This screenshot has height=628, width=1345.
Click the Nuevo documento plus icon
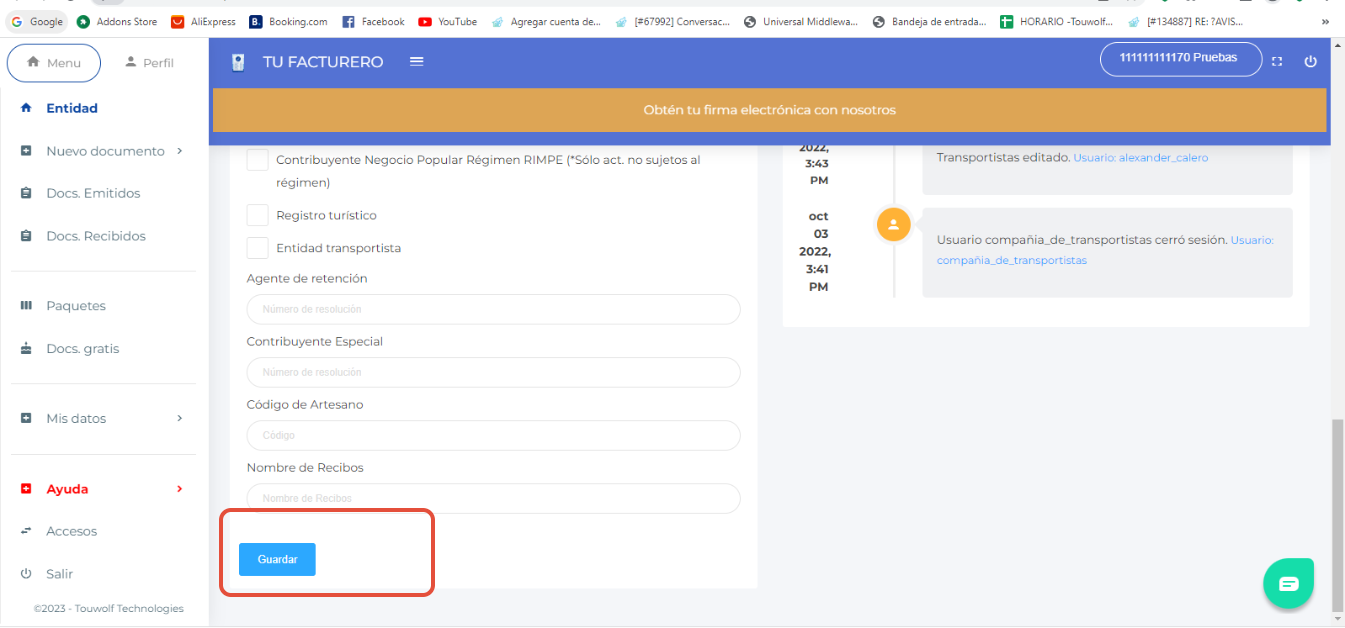[26, 151]
